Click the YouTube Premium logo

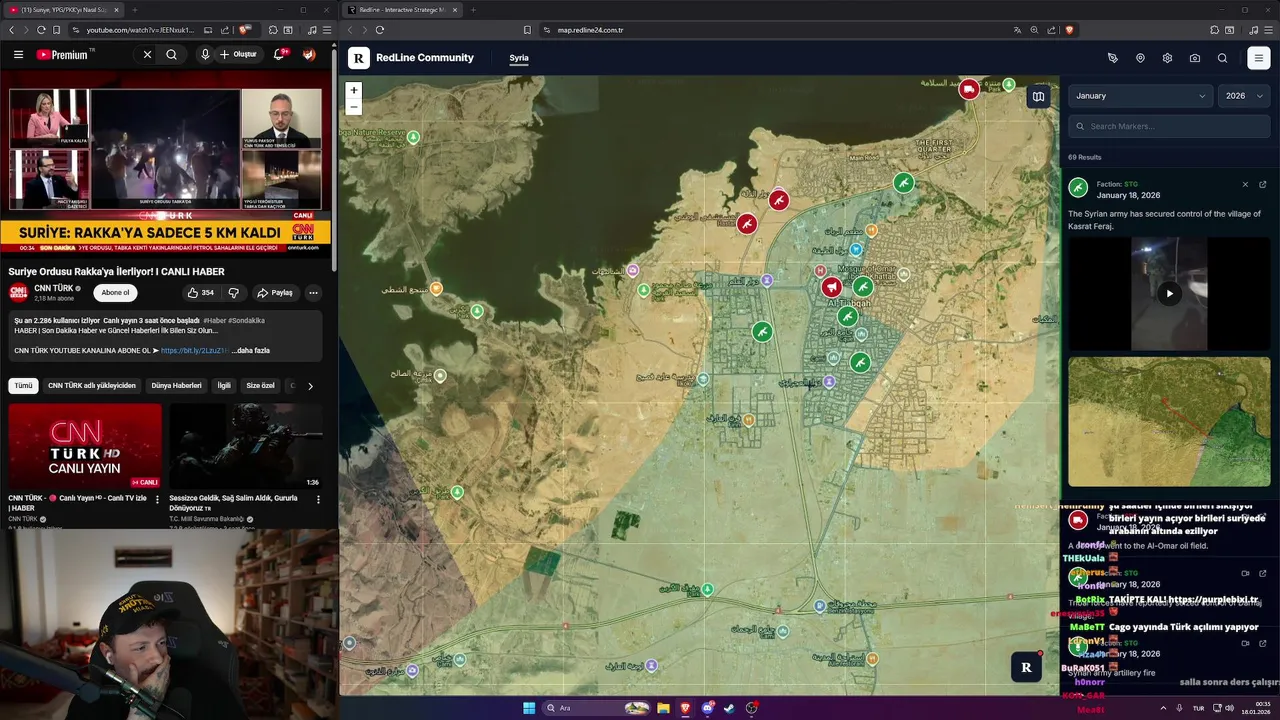tap(62, 55)
